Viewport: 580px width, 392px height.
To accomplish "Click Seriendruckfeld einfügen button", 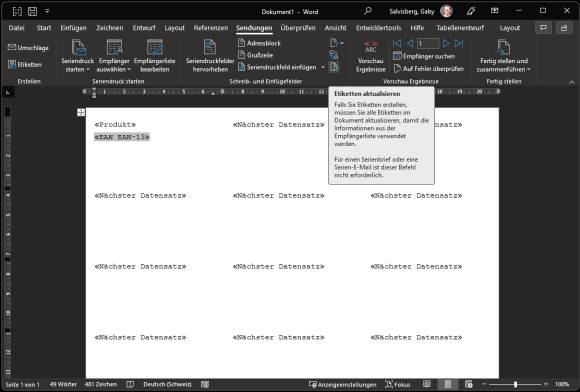I will (277, 67).
